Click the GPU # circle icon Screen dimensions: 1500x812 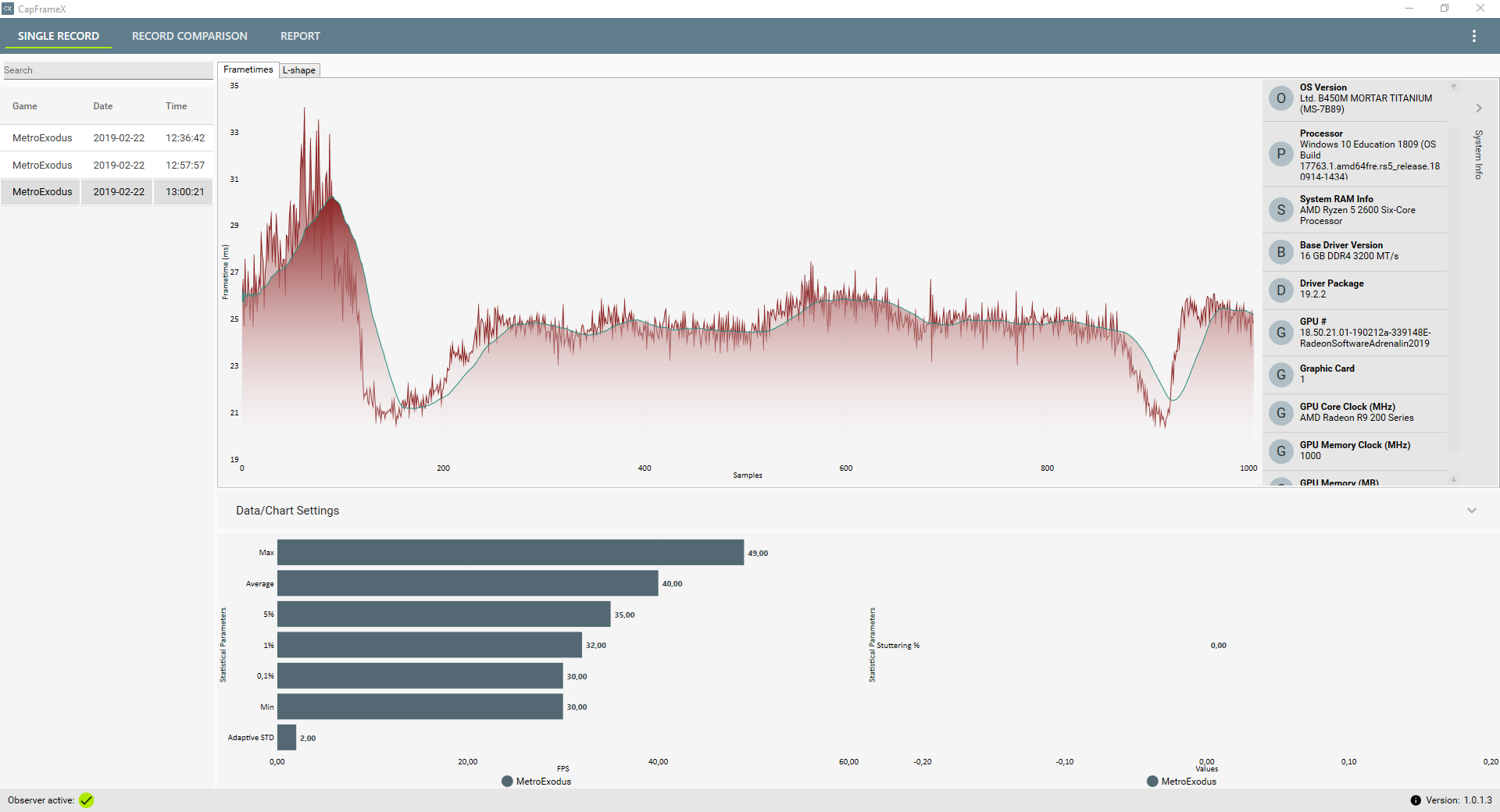(x=1280, y=333)
